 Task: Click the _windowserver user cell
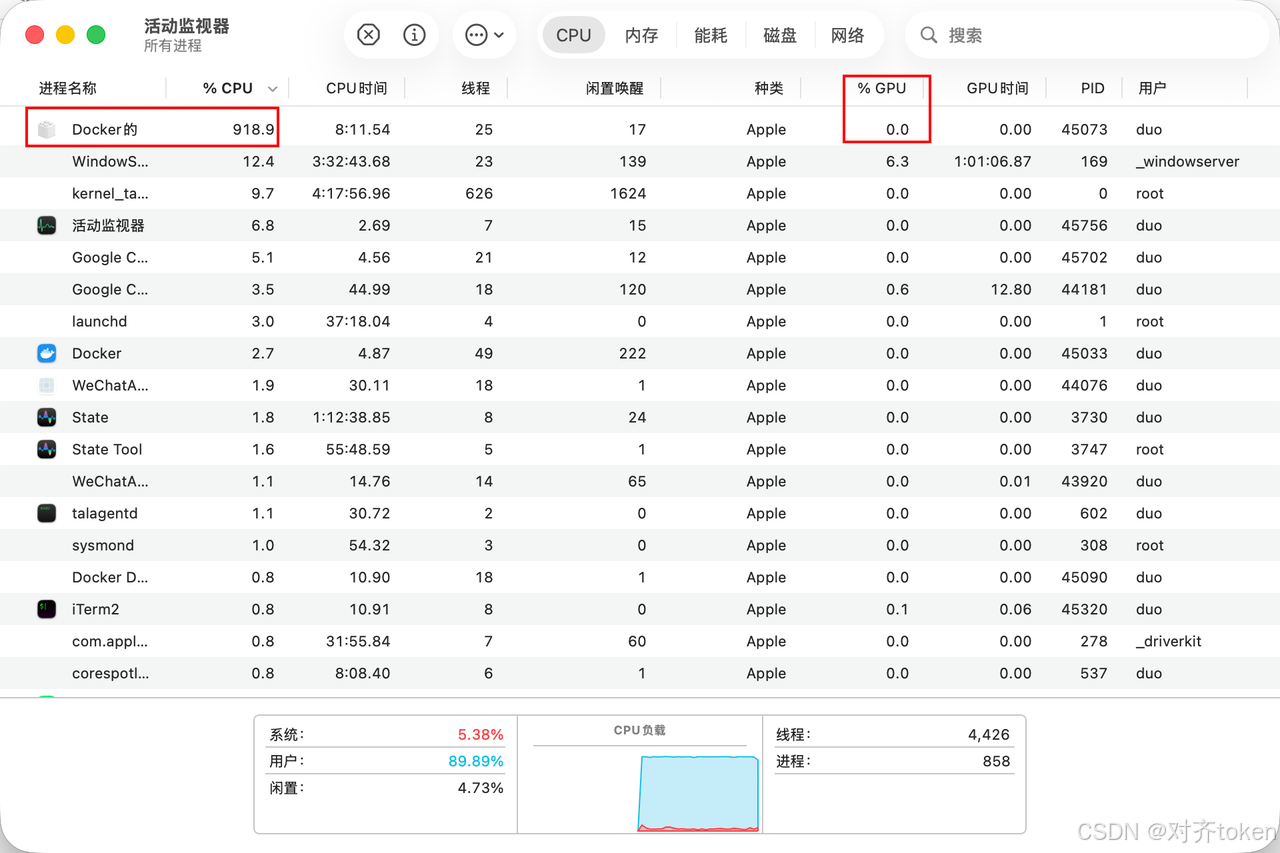pos(1188,161)
